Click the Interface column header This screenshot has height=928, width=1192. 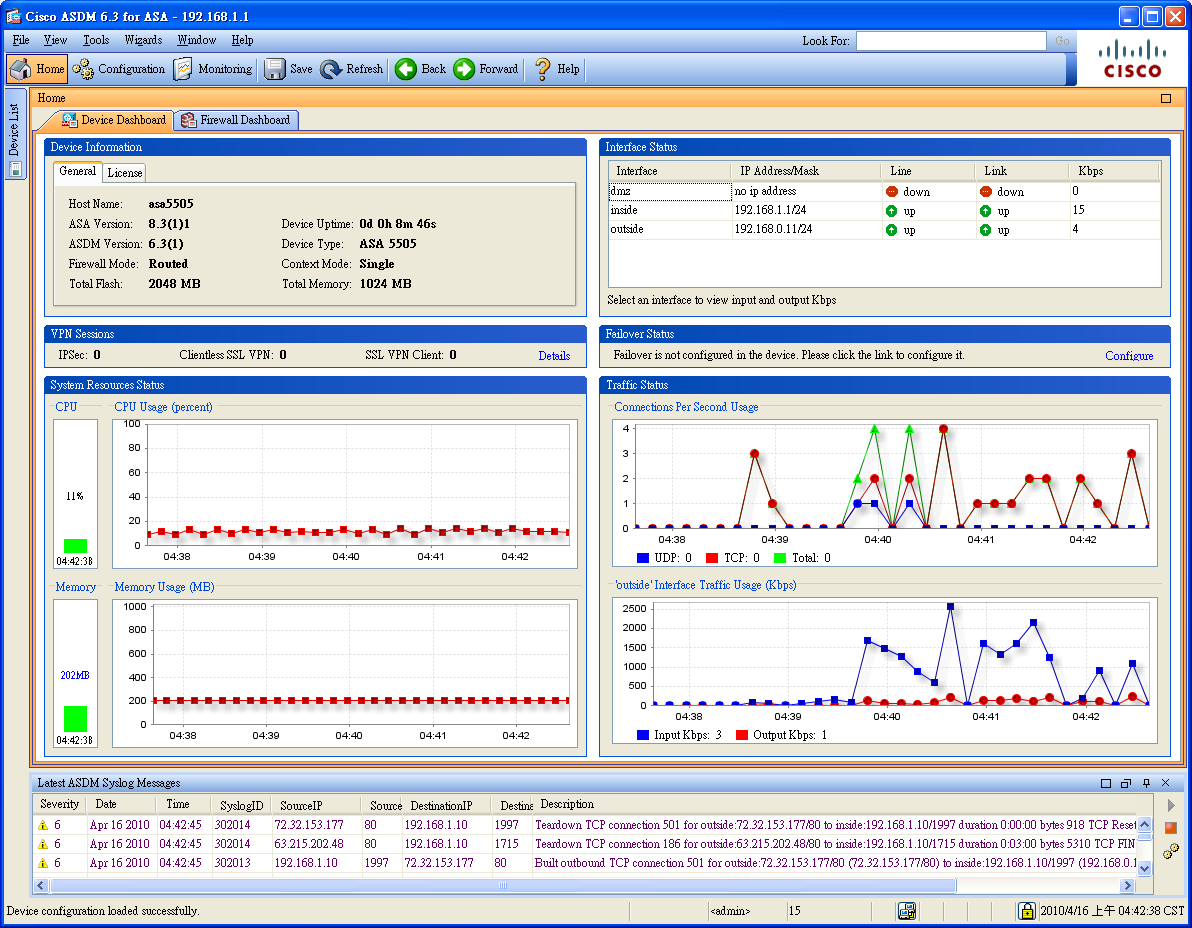670,171
